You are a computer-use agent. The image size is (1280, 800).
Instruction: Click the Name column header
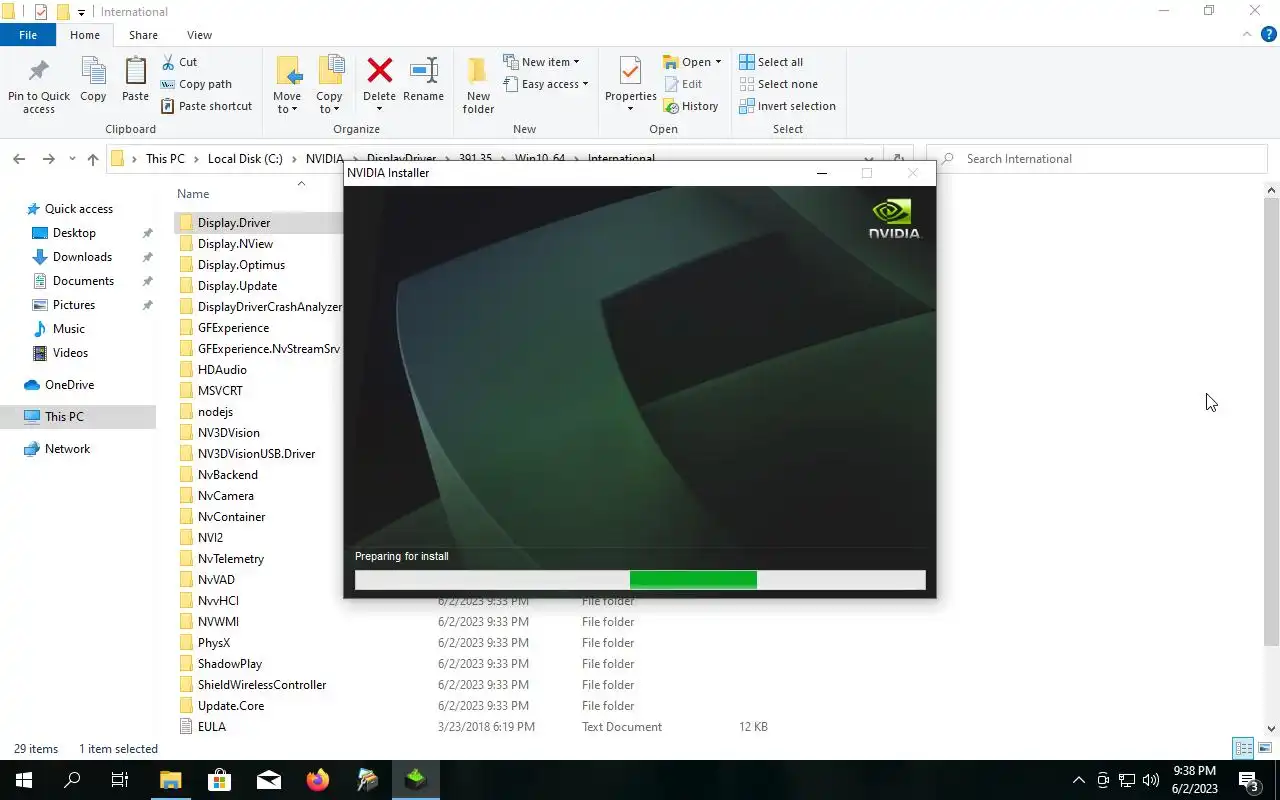pyautogui.click(x=193, y=194)
